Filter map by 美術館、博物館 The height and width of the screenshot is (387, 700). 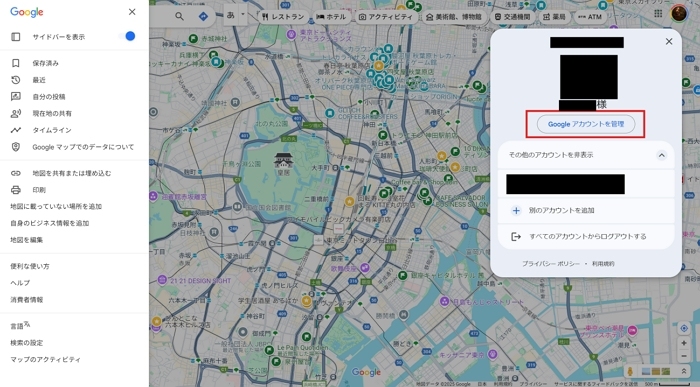click(454, 17)
